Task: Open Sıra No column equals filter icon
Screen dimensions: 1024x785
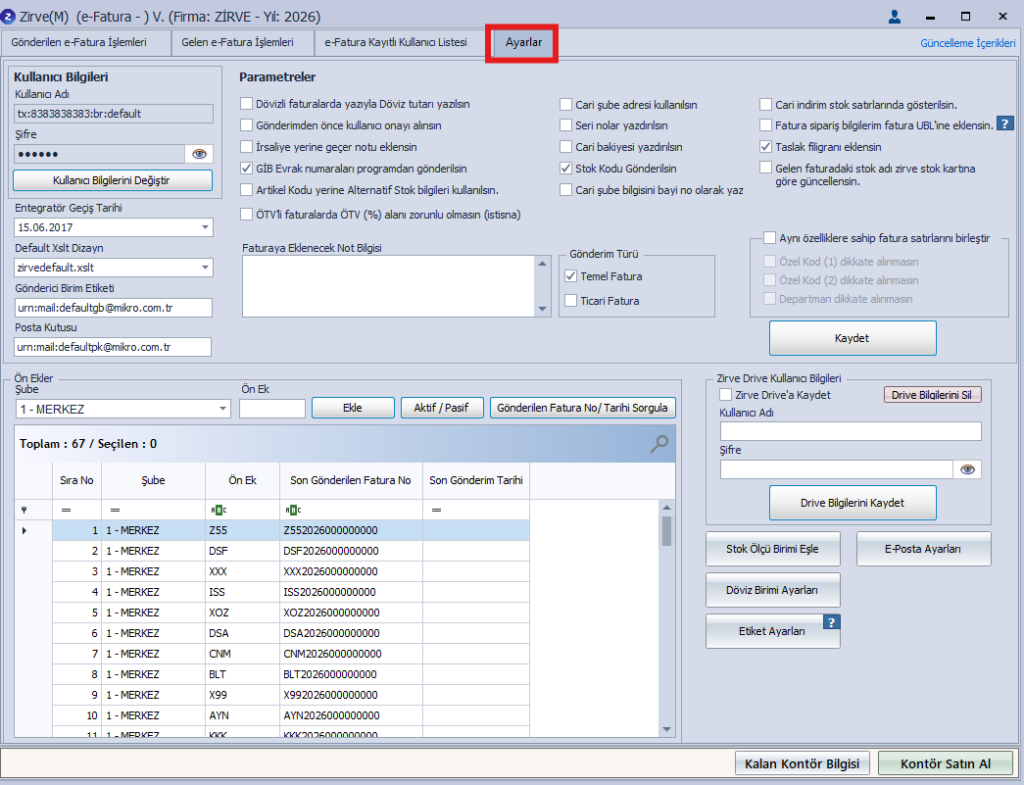Action: pyautogui.click(x=66, y=510)
